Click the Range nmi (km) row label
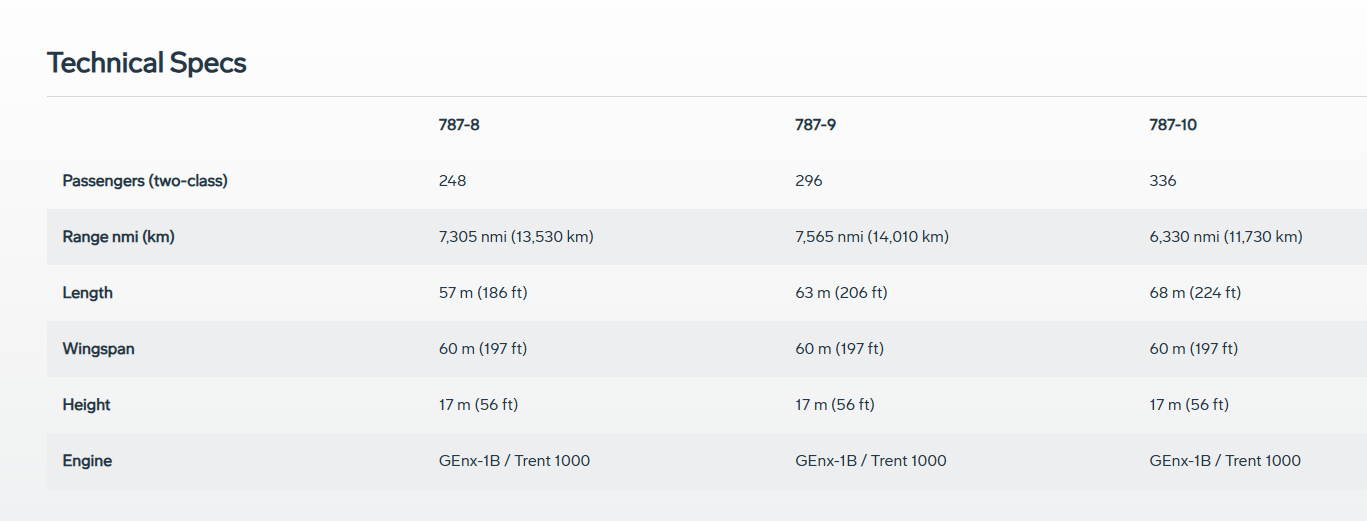 click(x=118, y=237)
